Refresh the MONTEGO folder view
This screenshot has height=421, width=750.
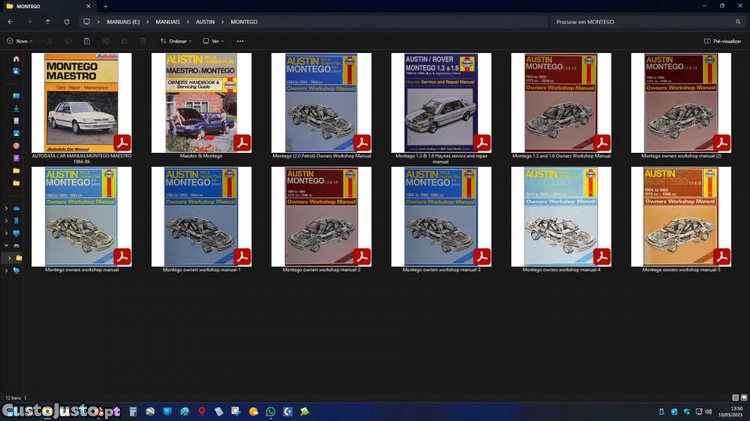click(x=66, y=21)
